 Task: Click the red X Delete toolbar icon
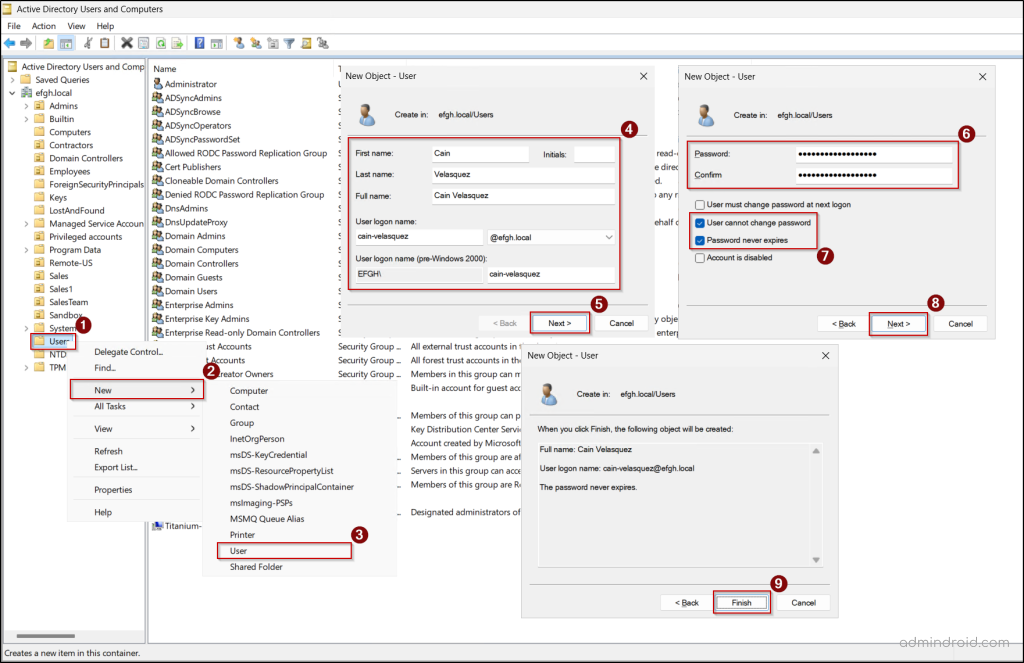[x=127, y=43]
